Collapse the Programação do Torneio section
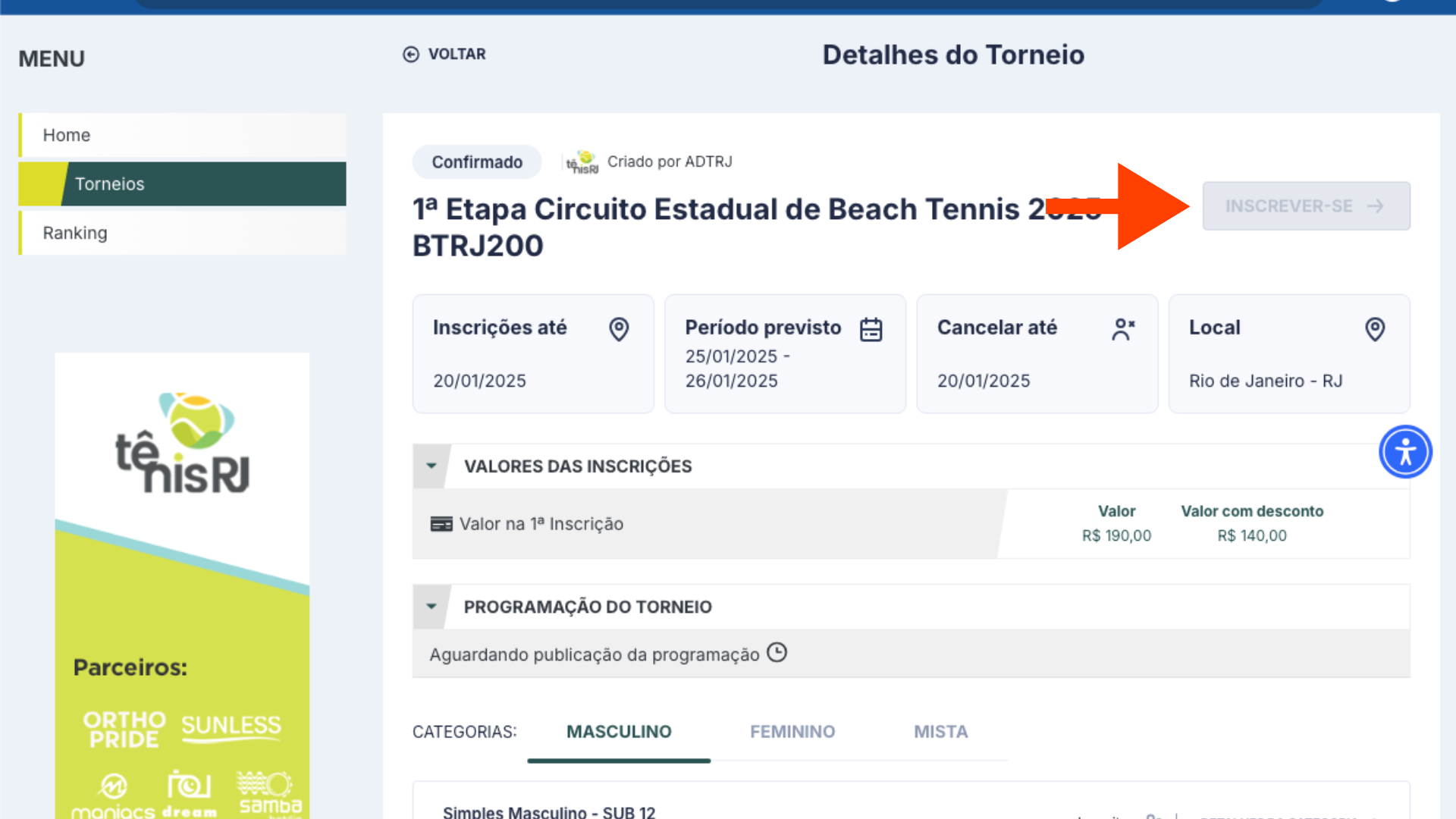This screenshot has height=819, width=1456. click(431, 607)
